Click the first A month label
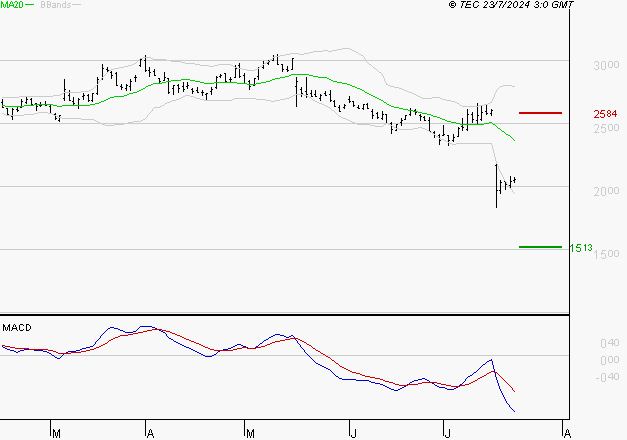The width and height of the screenshot is (627, 440). (x=150, y=433)
